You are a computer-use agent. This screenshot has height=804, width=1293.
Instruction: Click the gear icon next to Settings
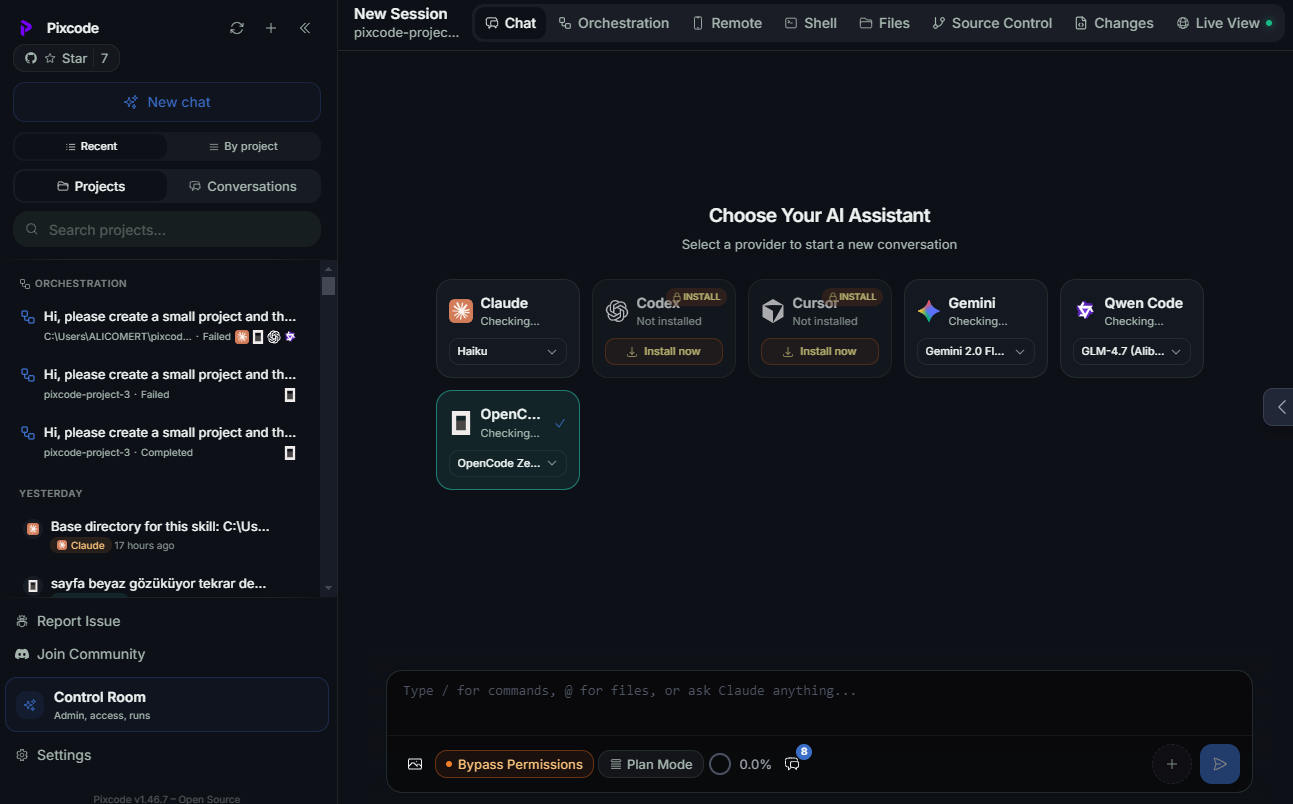point(22,755)
